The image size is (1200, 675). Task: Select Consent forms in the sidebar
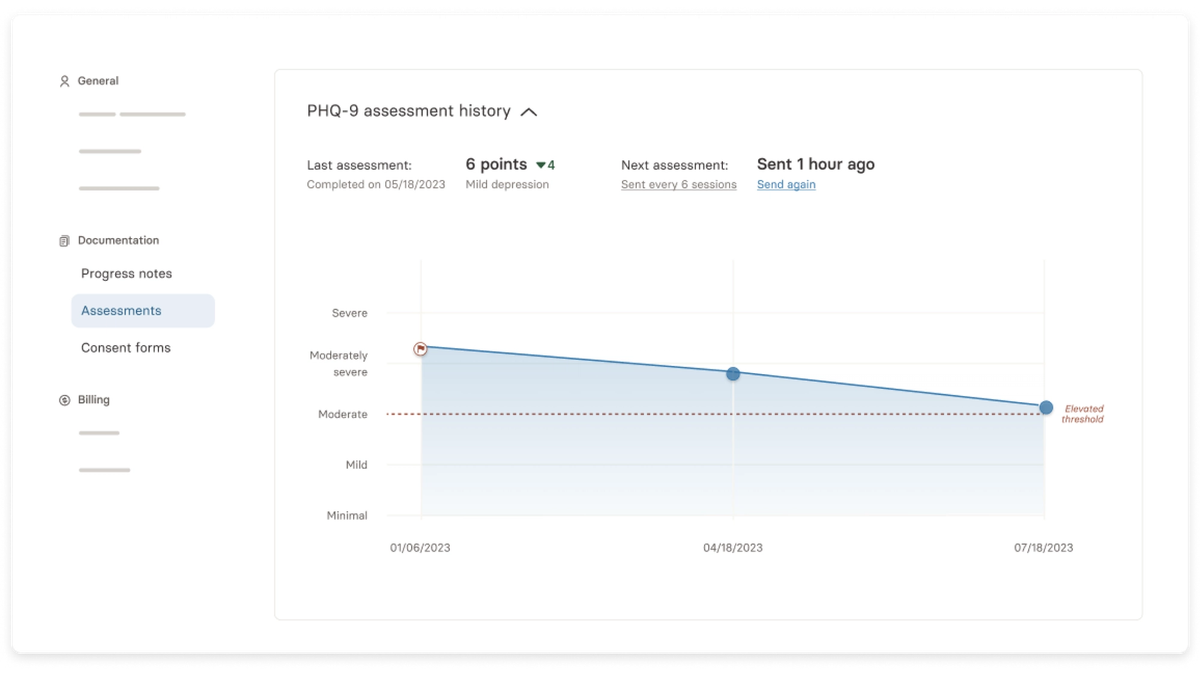pyautogui.click(x=126, y=347)
